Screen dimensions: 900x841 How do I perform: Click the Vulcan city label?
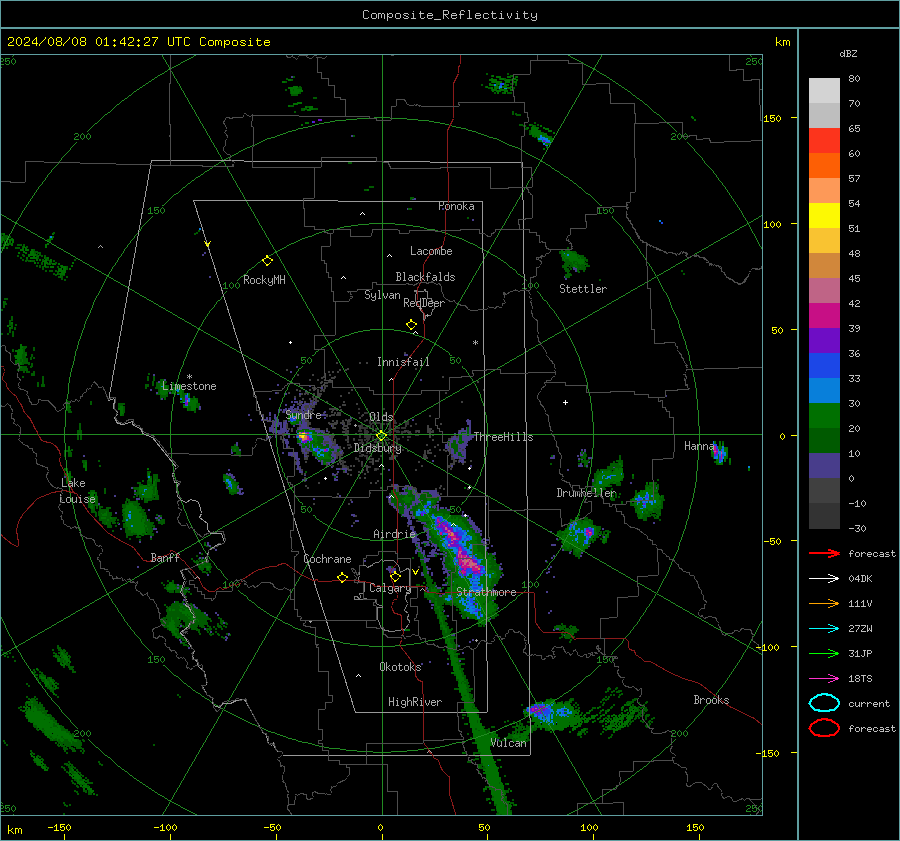coord(508,743)
